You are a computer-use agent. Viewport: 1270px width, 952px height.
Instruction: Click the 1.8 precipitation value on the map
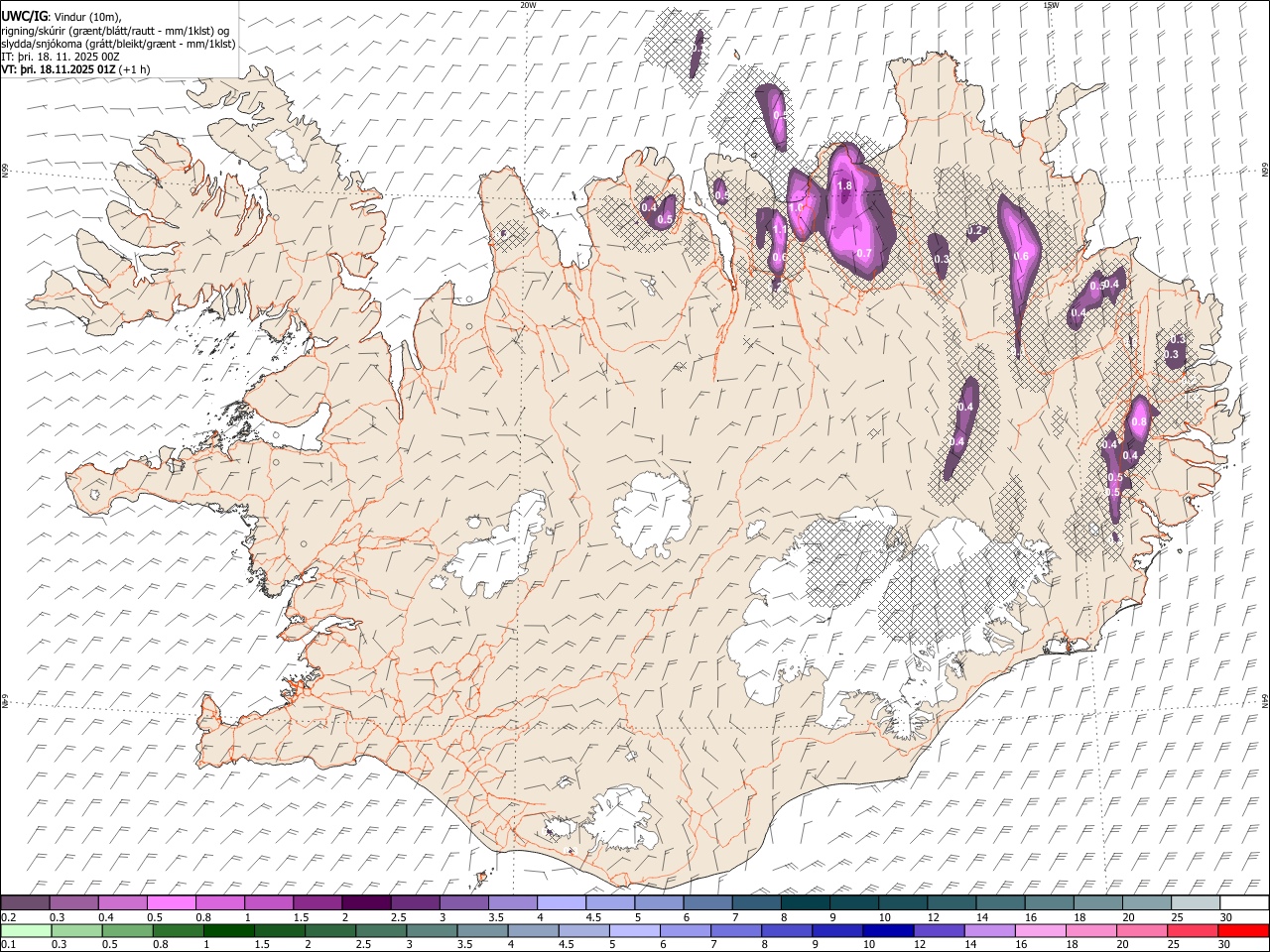click(x=845, y=185)
